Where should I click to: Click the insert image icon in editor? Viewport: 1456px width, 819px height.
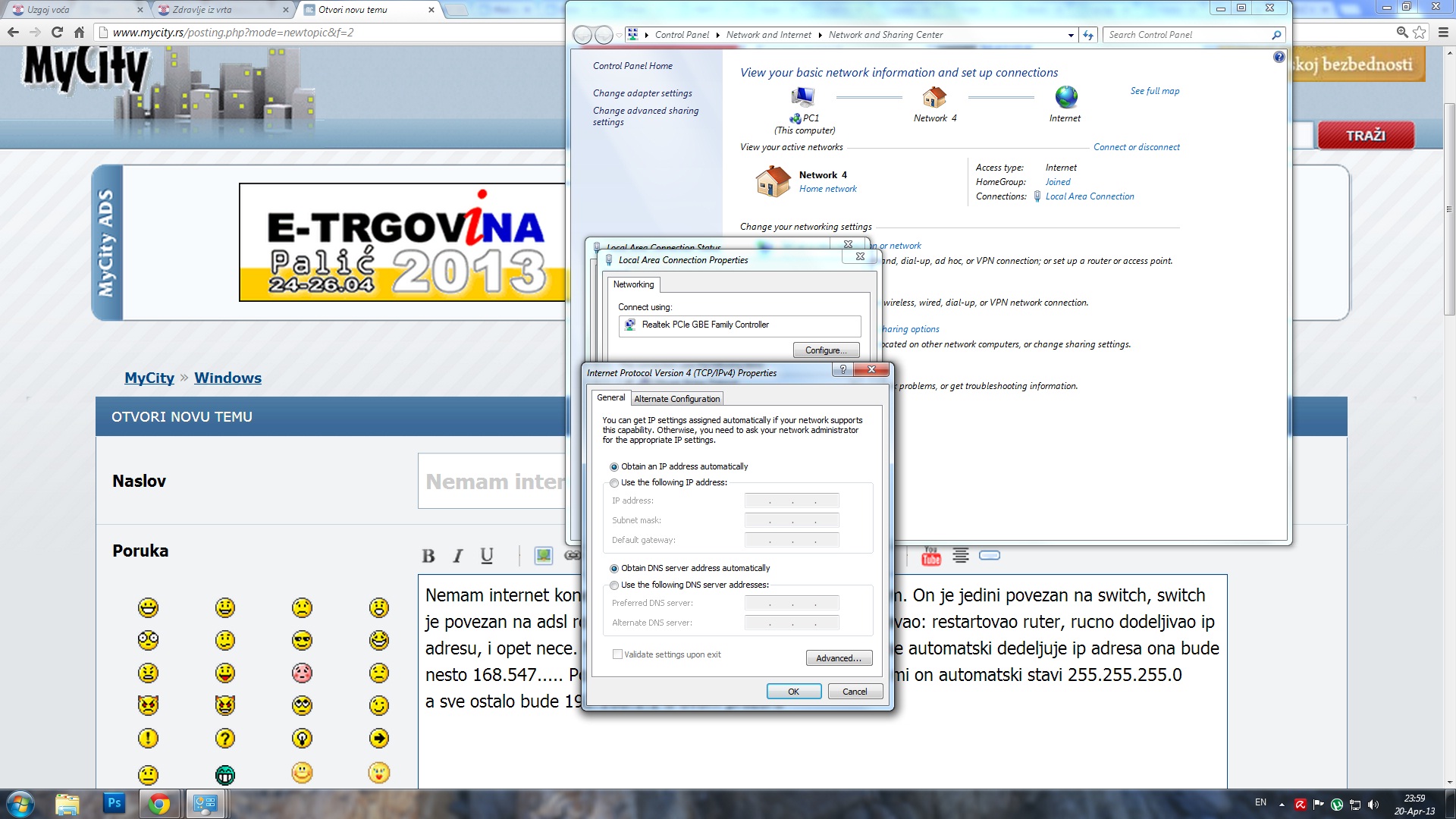pos(544,556)
